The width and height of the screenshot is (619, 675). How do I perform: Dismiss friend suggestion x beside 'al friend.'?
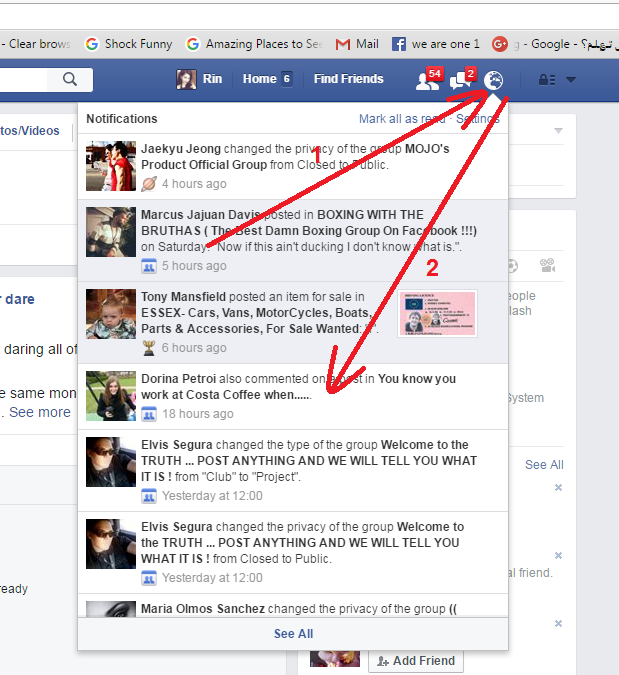(x=558, y=556)
